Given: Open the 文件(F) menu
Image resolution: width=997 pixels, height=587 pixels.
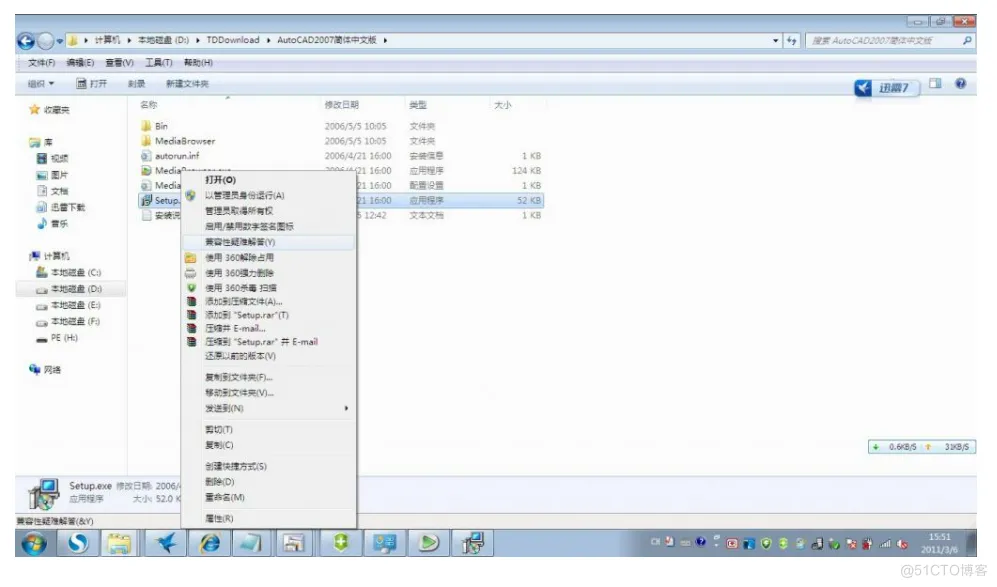Looking at the screenshot, I should point(41,62).
